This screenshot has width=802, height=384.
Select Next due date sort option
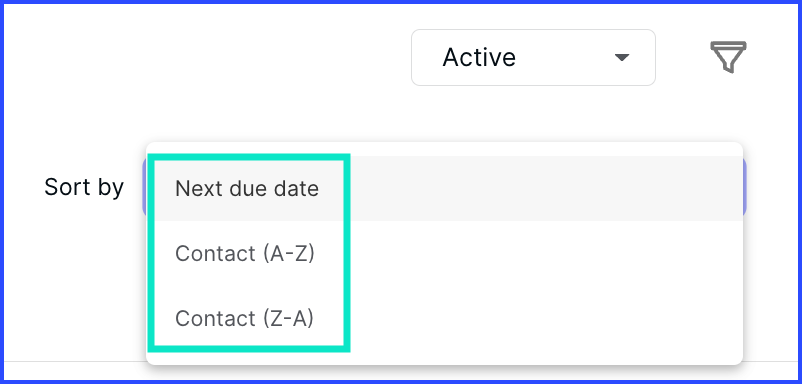(x=444, y=189)
